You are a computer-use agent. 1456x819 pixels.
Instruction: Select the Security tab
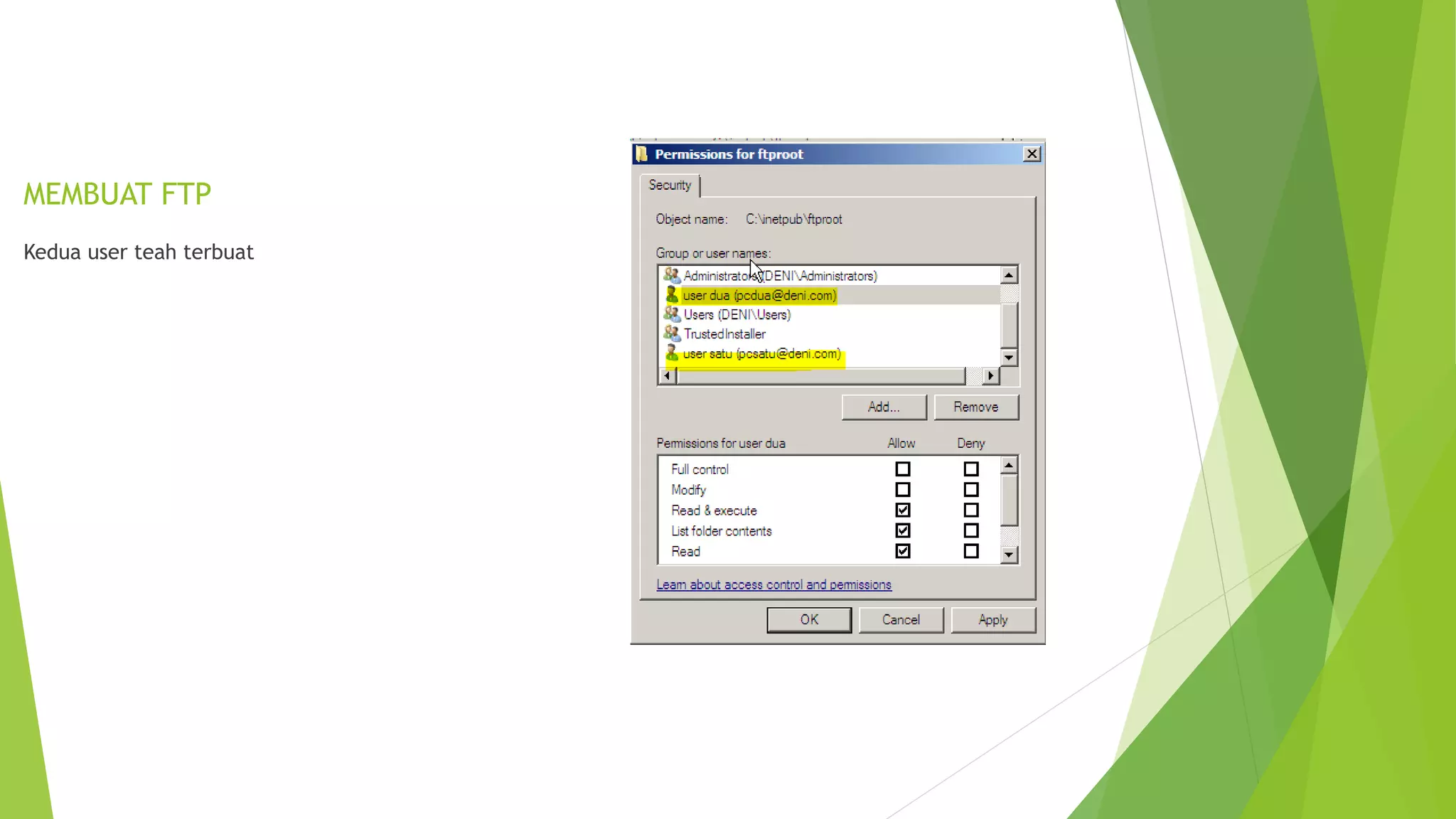pos(669,186)
